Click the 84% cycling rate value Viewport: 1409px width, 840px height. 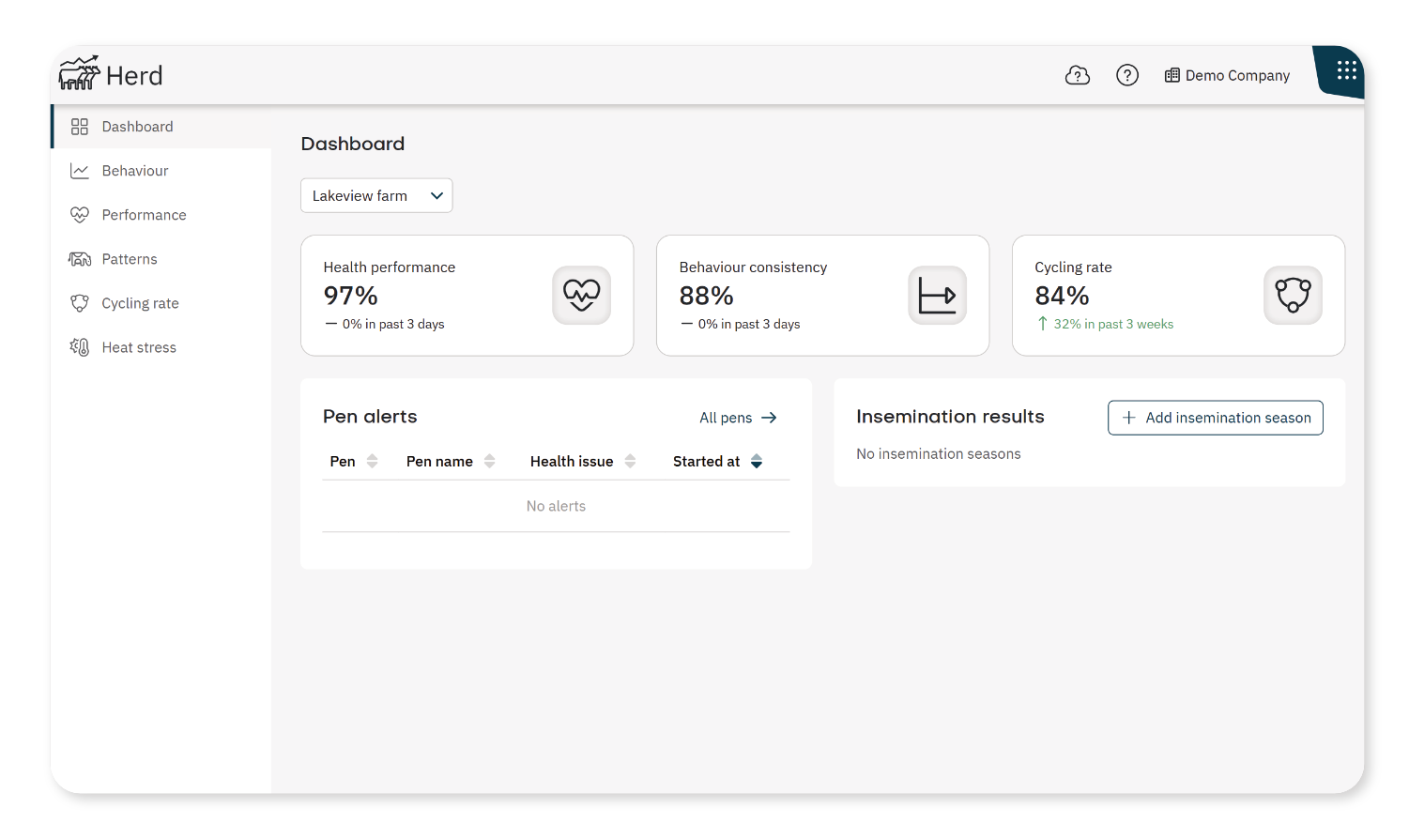[x=1062, y=296]
